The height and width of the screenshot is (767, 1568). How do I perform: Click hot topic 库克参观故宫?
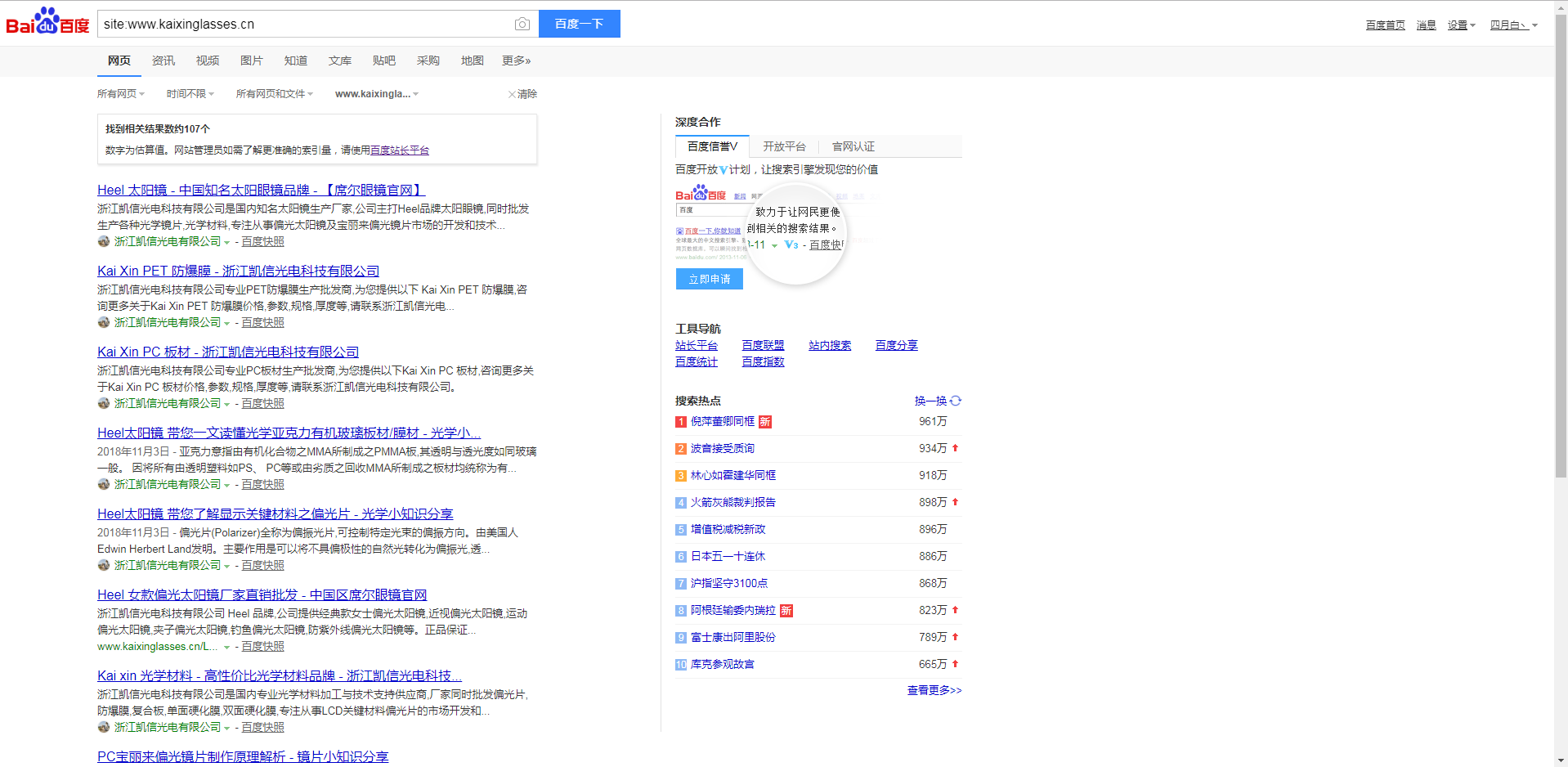click(723, 664)
